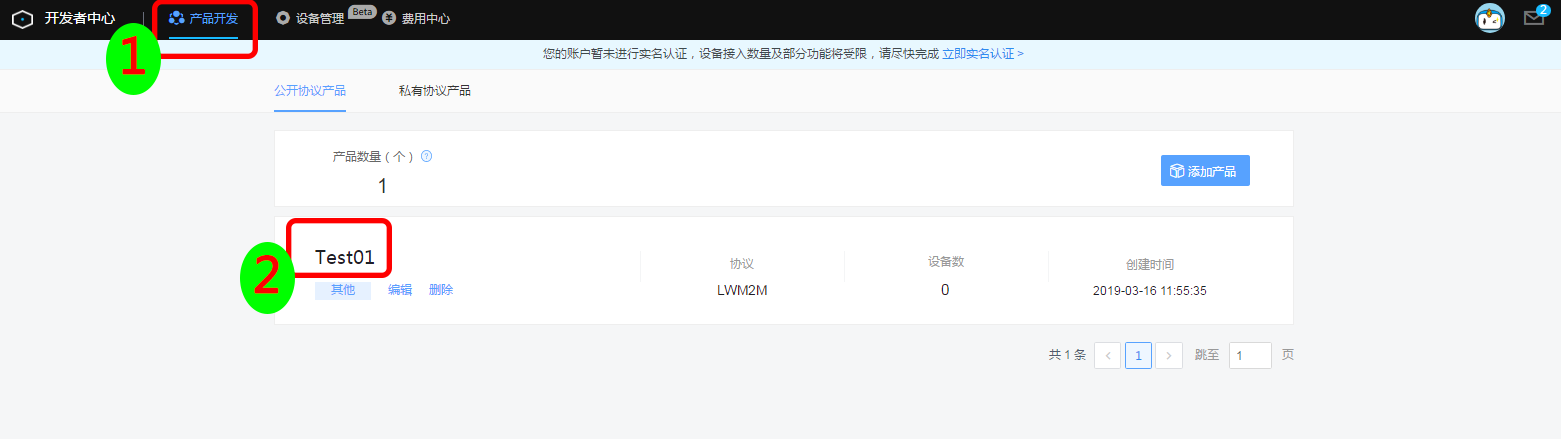Click 编辑 link for Test01
The height and width of the screenshot is (439, 1561).
[x=400, y=290]
